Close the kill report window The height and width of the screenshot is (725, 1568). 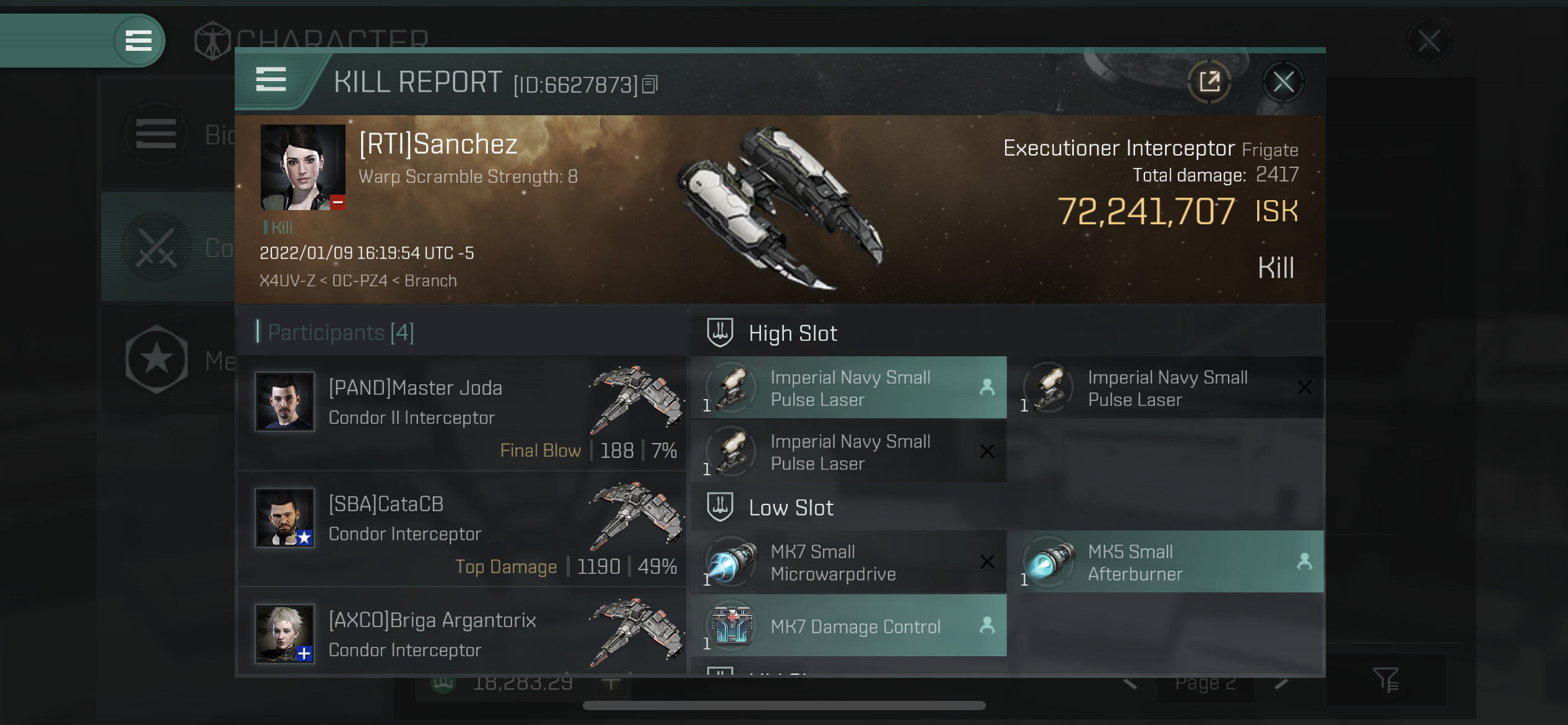click(1283, 82)
